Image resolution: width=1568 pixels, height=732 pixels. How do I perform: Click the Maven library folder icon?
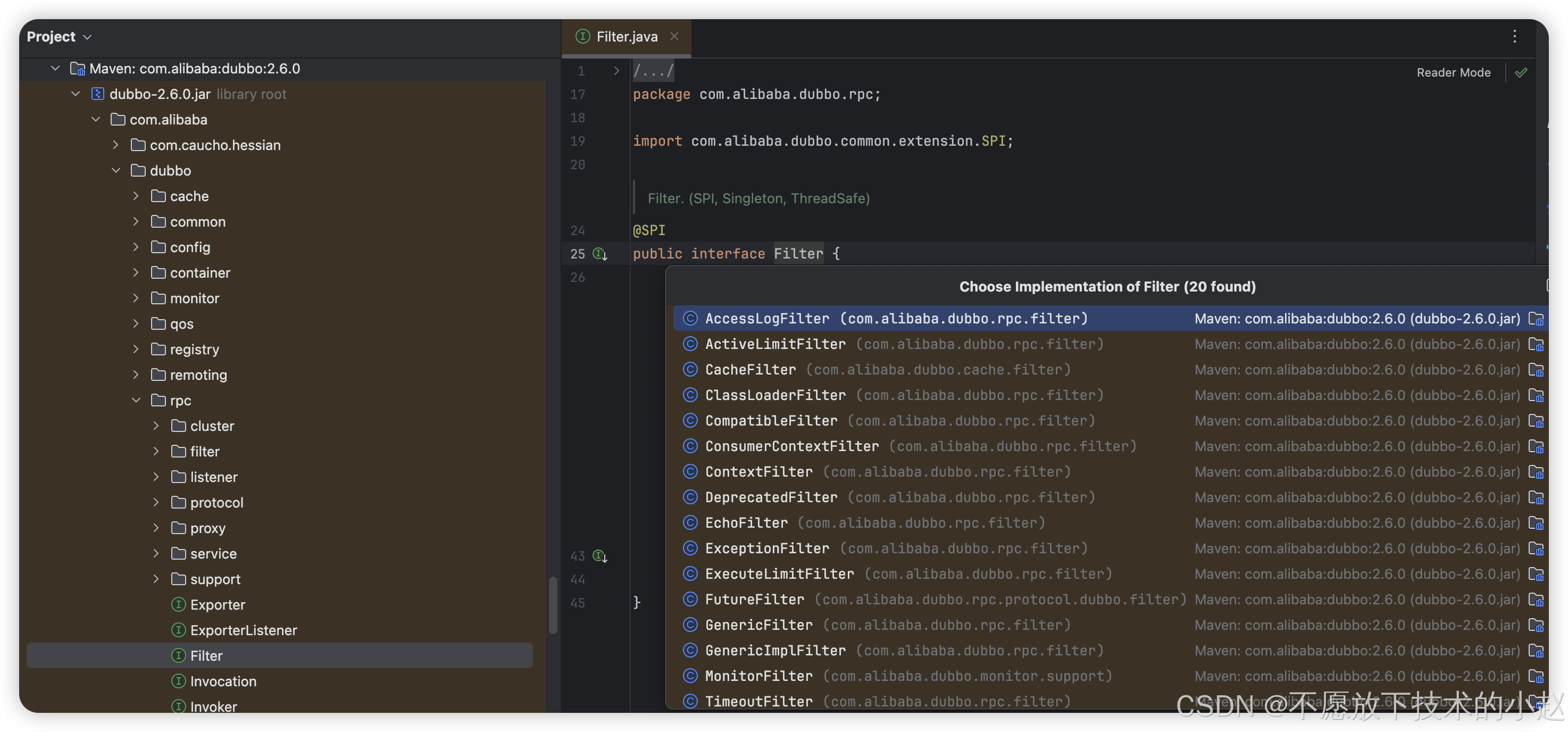[x=77, y=68]
